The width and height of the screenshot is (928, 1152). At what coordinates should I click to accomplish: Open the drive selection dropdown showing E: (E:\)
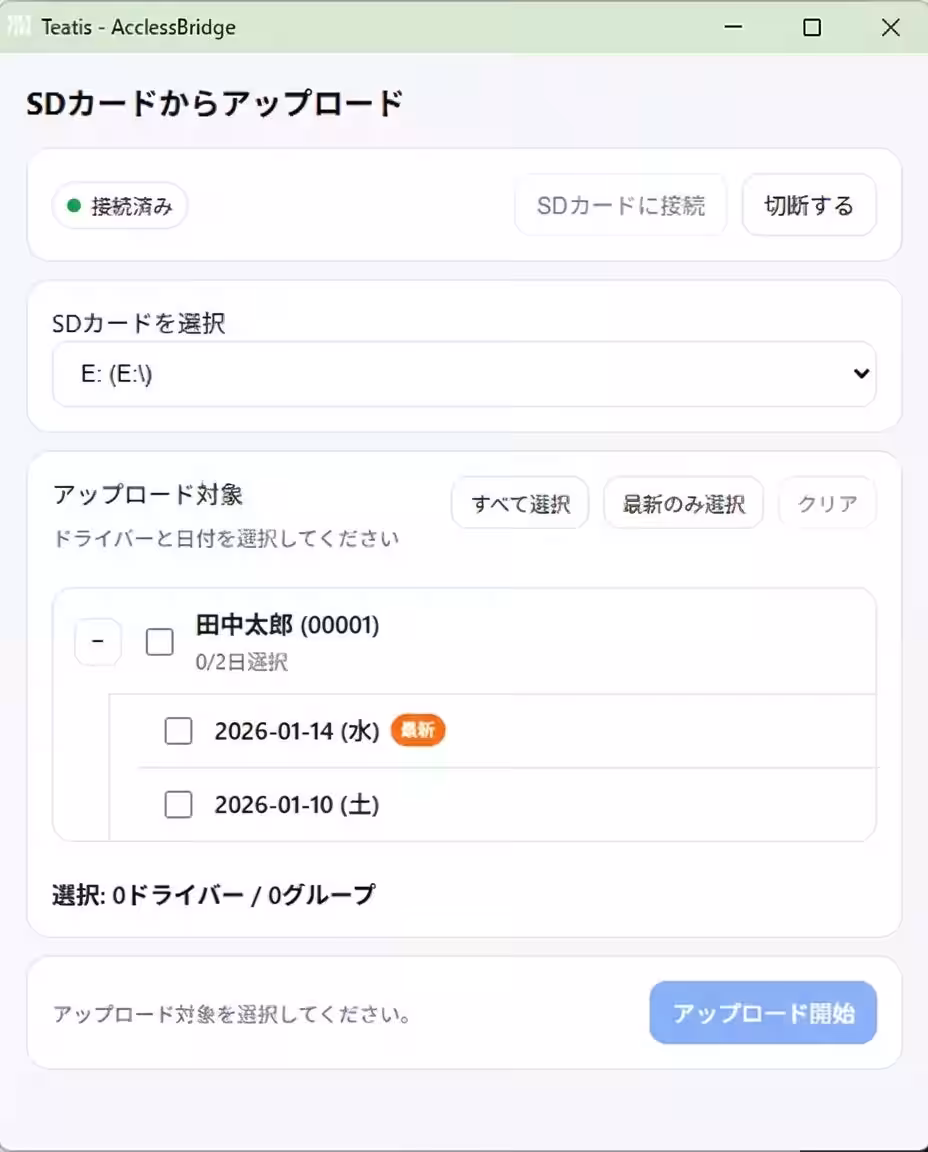coord(464,373)
